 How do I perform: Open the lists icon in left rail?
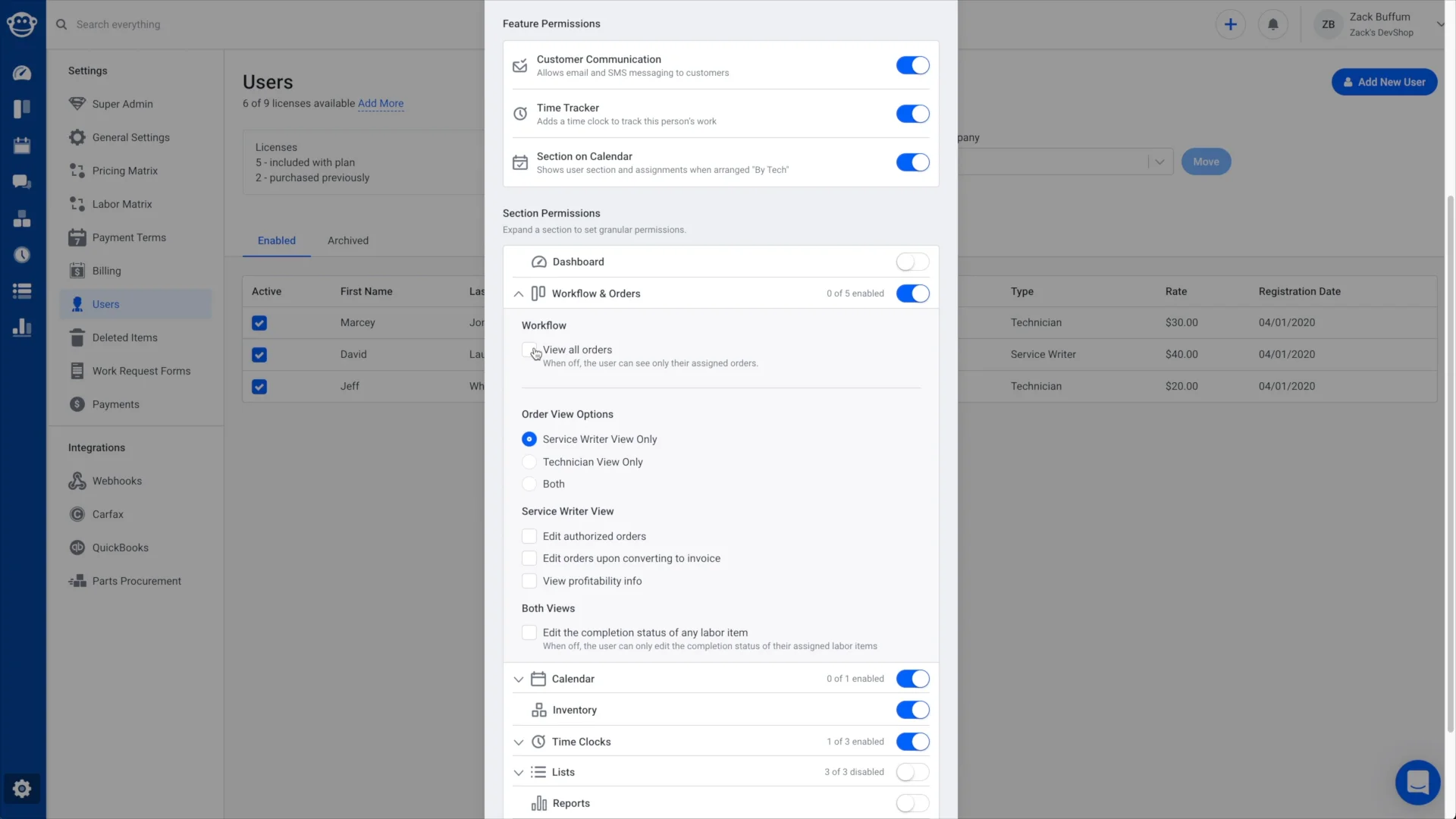(22, 291)
